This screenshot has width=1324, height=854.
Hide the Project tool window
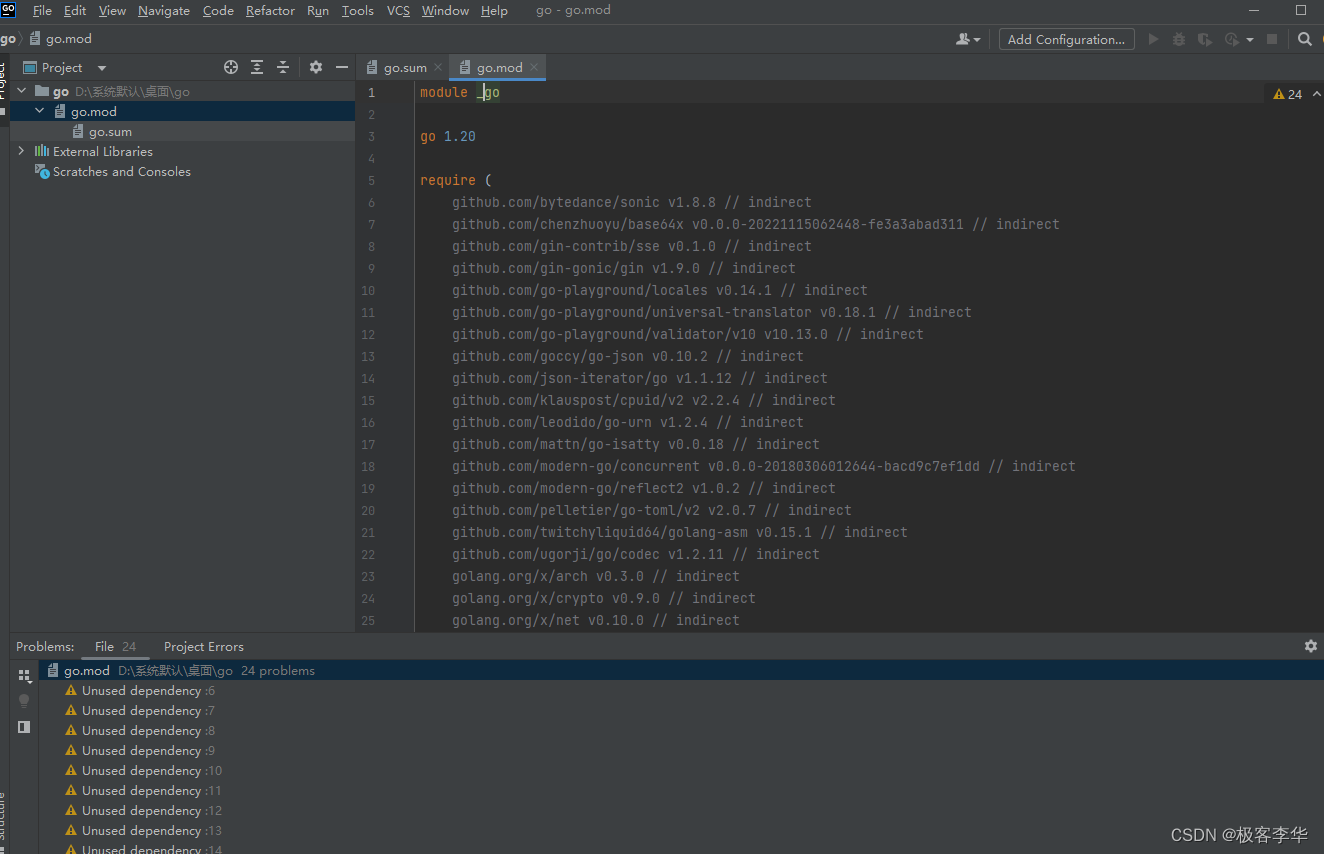[342, 67]
